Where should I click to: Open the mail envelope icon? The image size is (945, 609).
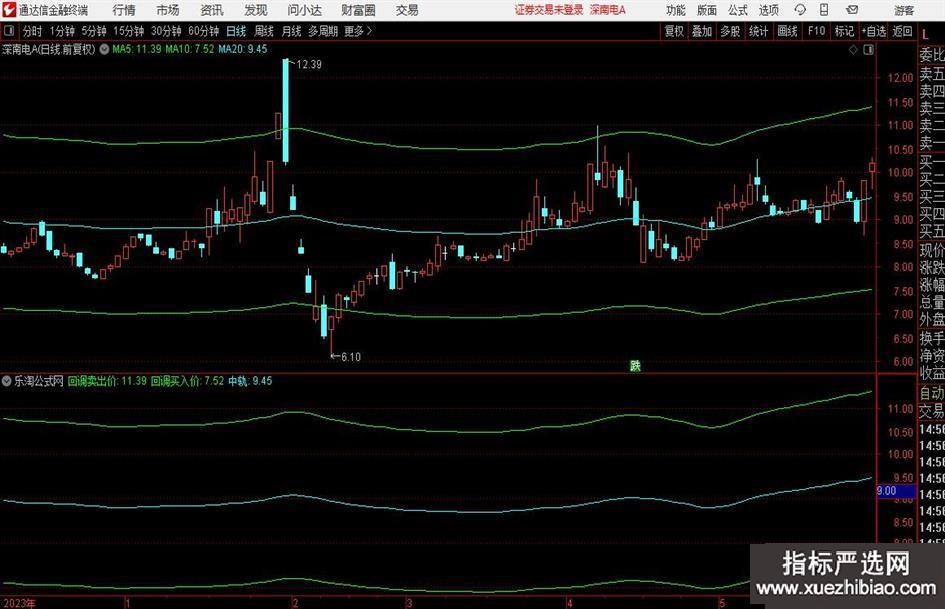point(852,10)
